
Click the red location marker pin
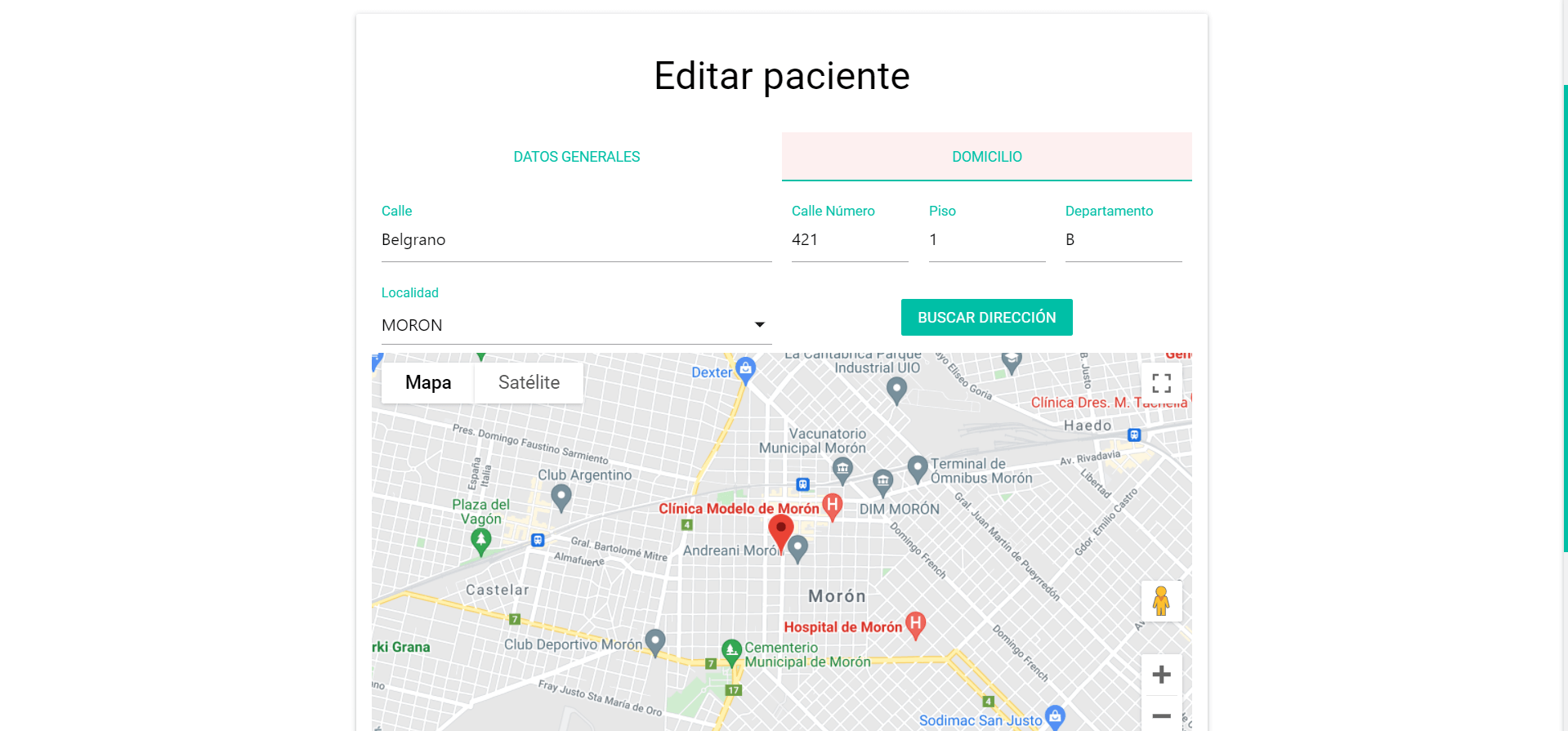780,531
